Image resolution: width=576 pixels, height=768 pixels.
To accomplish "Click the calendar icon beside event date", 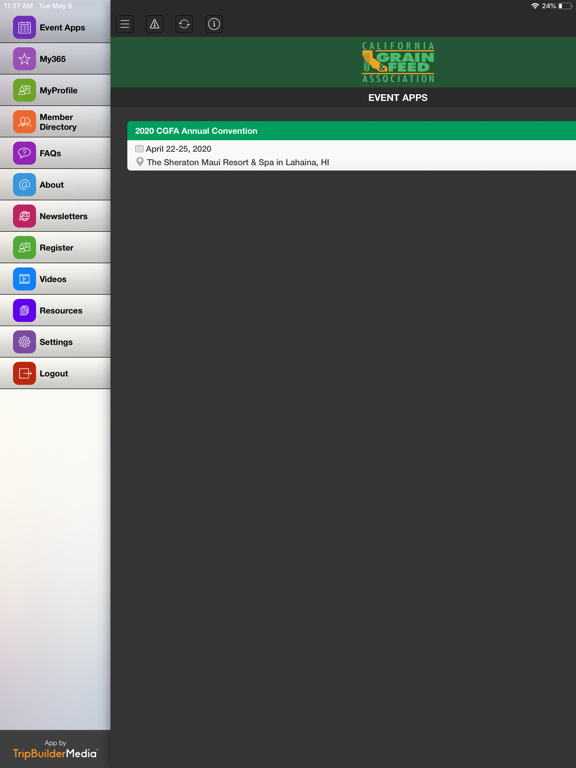I will pos(139,148).
